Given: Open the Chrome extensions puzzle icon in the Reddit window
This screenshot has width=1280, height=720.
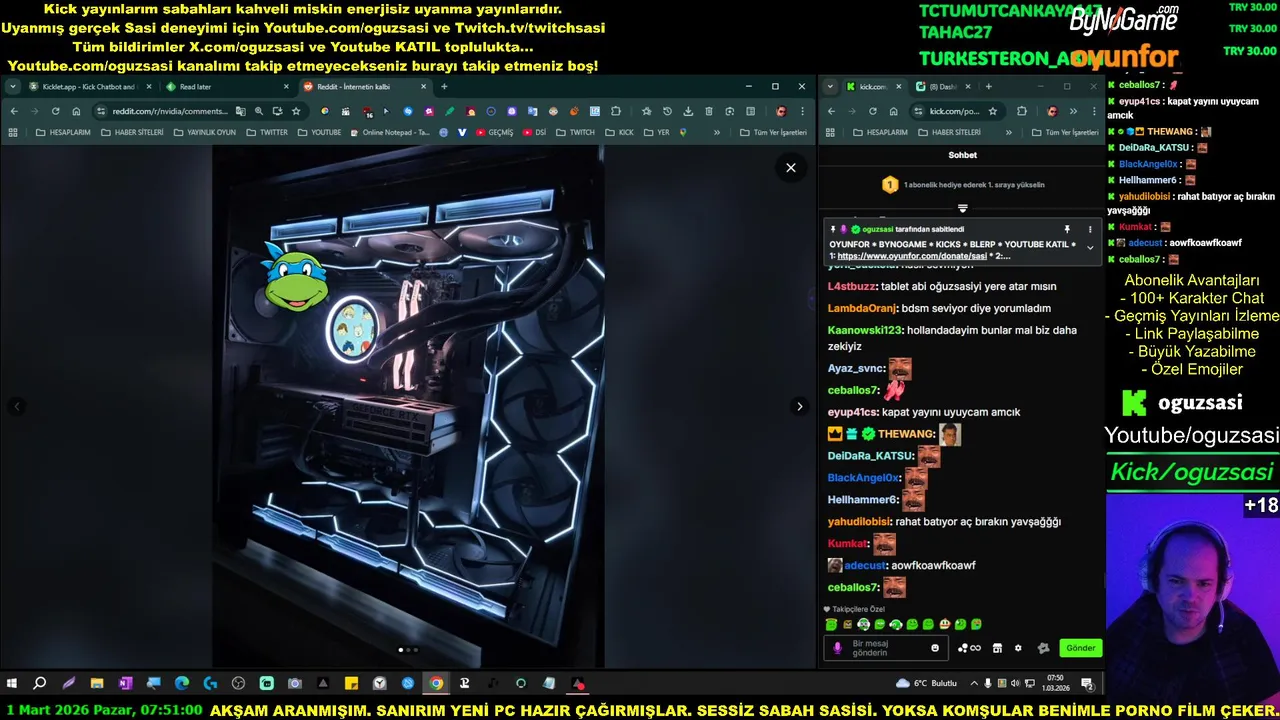Looking at the screenshot, I should click(x=616, y=111).
